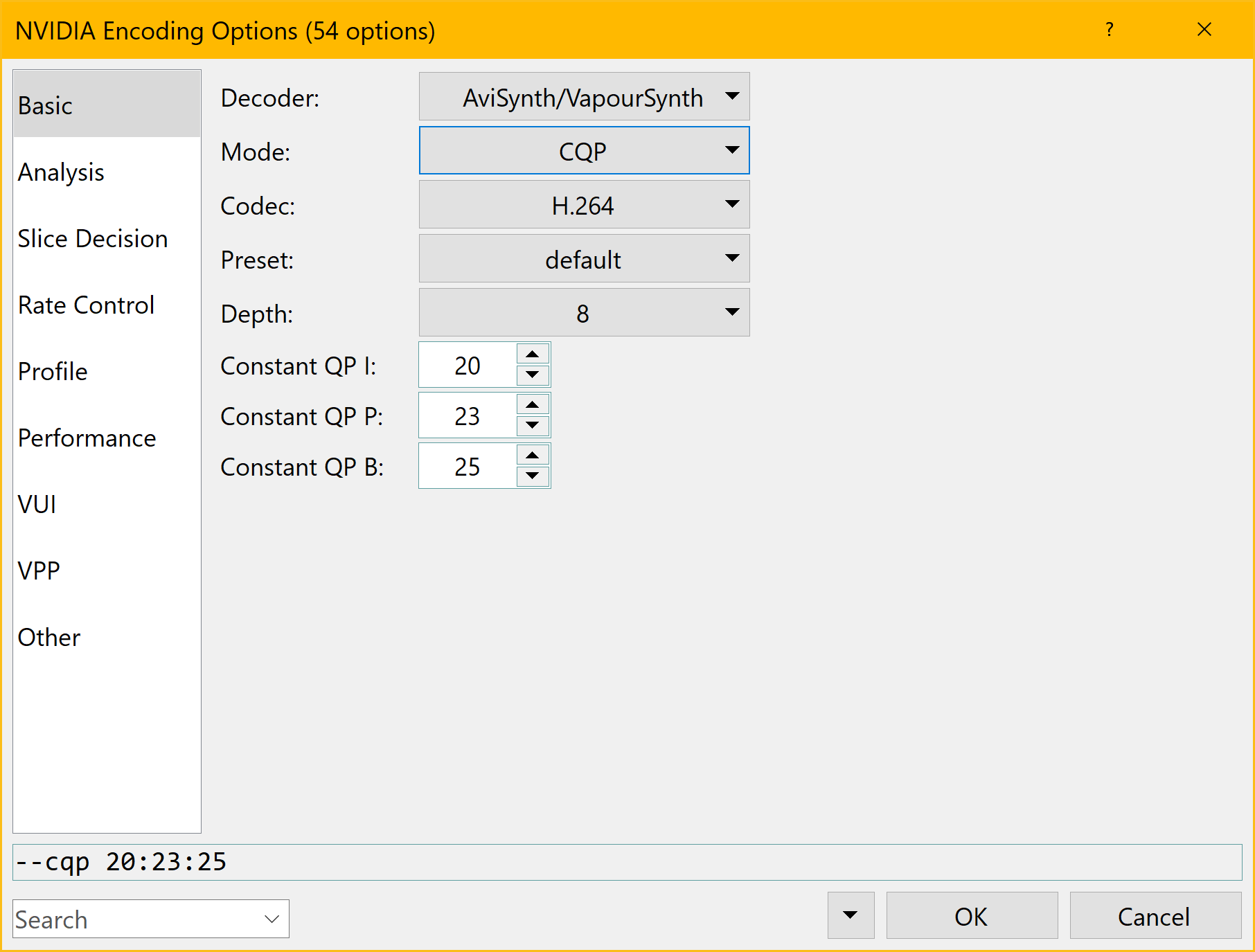The image size is (1255, 952).
Task: Click the Cancel button
Action: click(x=1156, y=915)
